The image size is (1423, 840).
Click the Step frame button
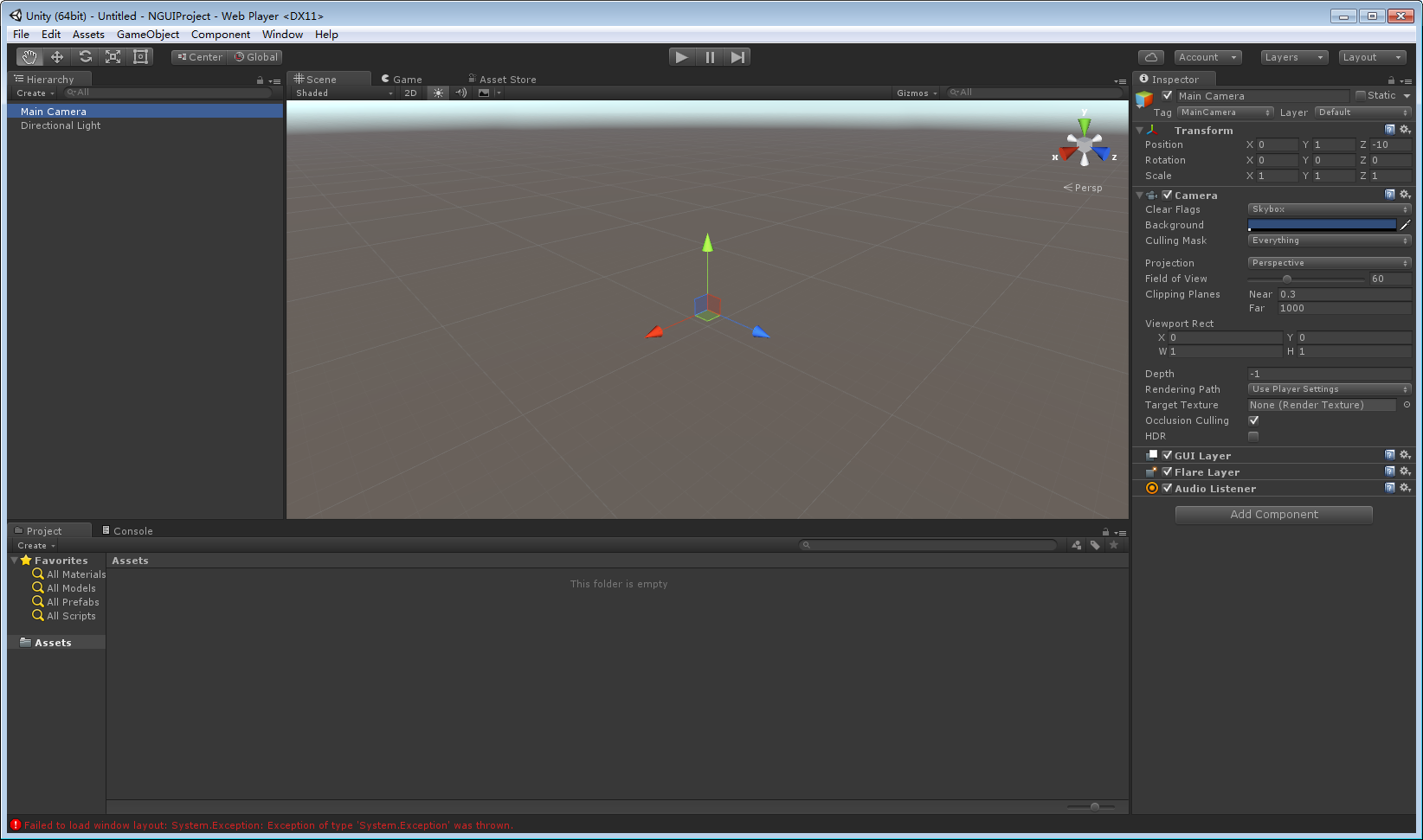[x=737, y=57]
